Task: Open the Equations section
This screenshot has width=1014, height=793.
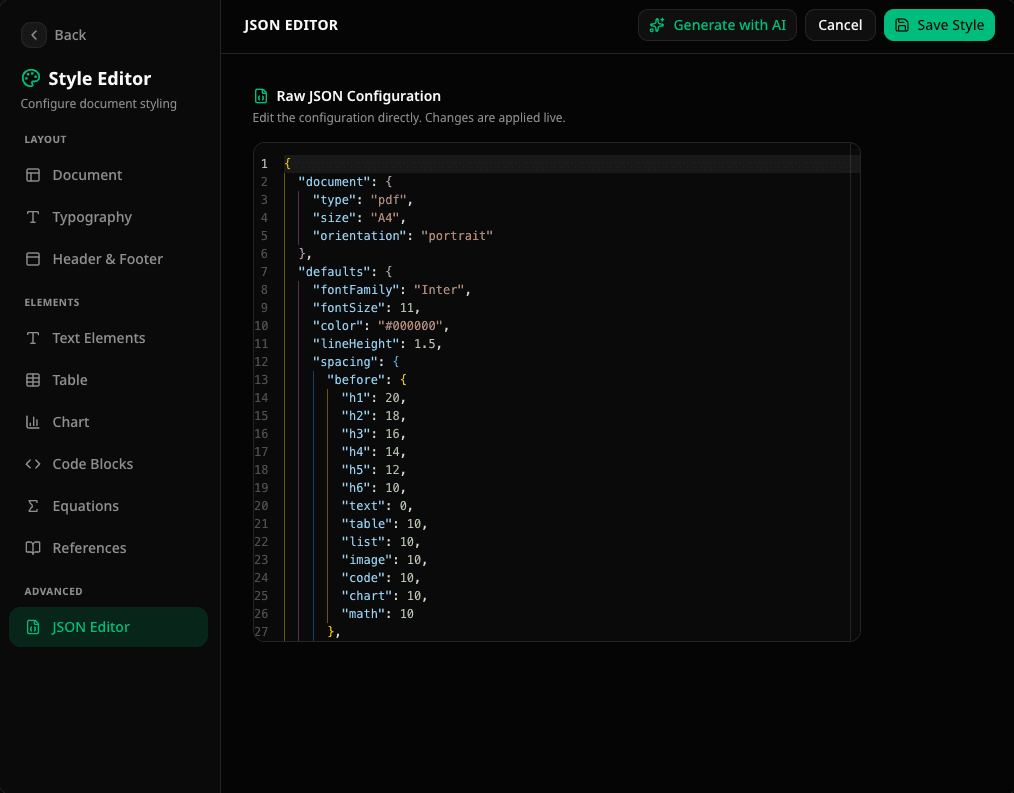Action: (x=109, y=506)
